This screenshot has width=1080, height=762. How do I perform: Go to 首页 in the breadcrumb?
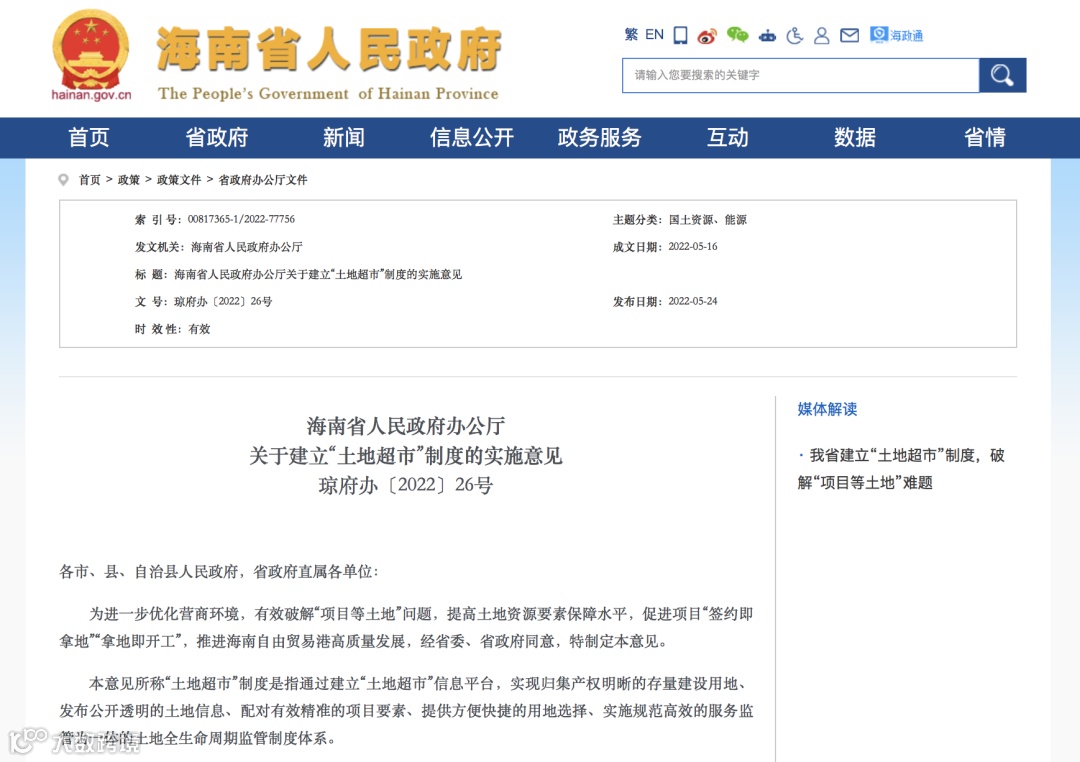pyautogui.click(x=90, y=180)
